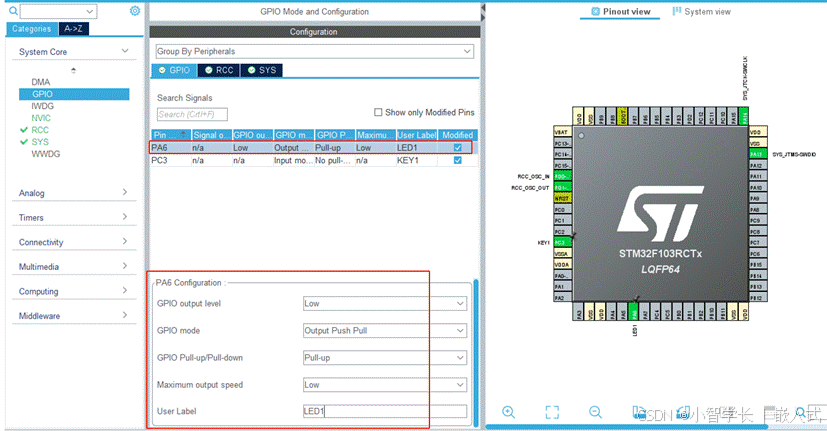Click the sort arrow above DMA
This screenshot has height=431, width=827.
pos(73,70)
